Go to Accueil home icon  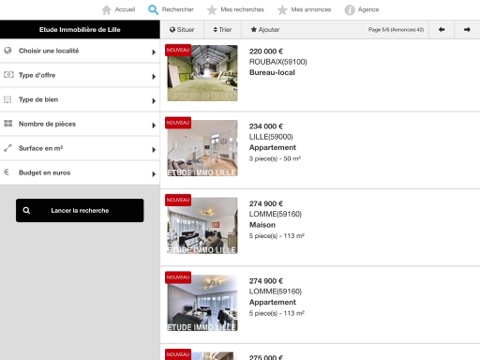106,10
